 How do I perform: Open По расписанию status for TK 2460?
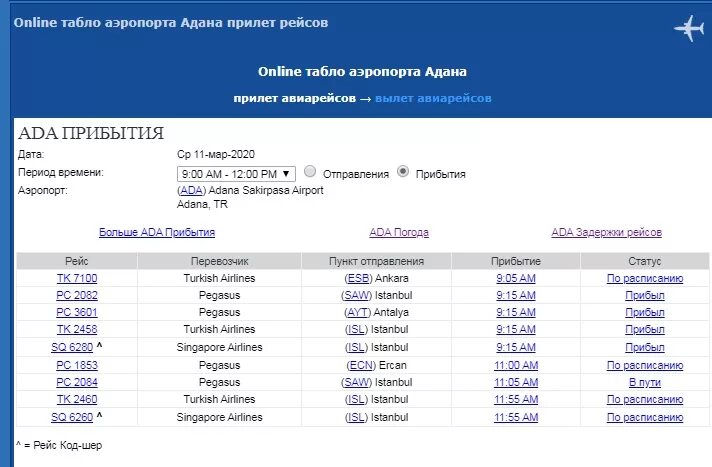[x=645, y=399]
